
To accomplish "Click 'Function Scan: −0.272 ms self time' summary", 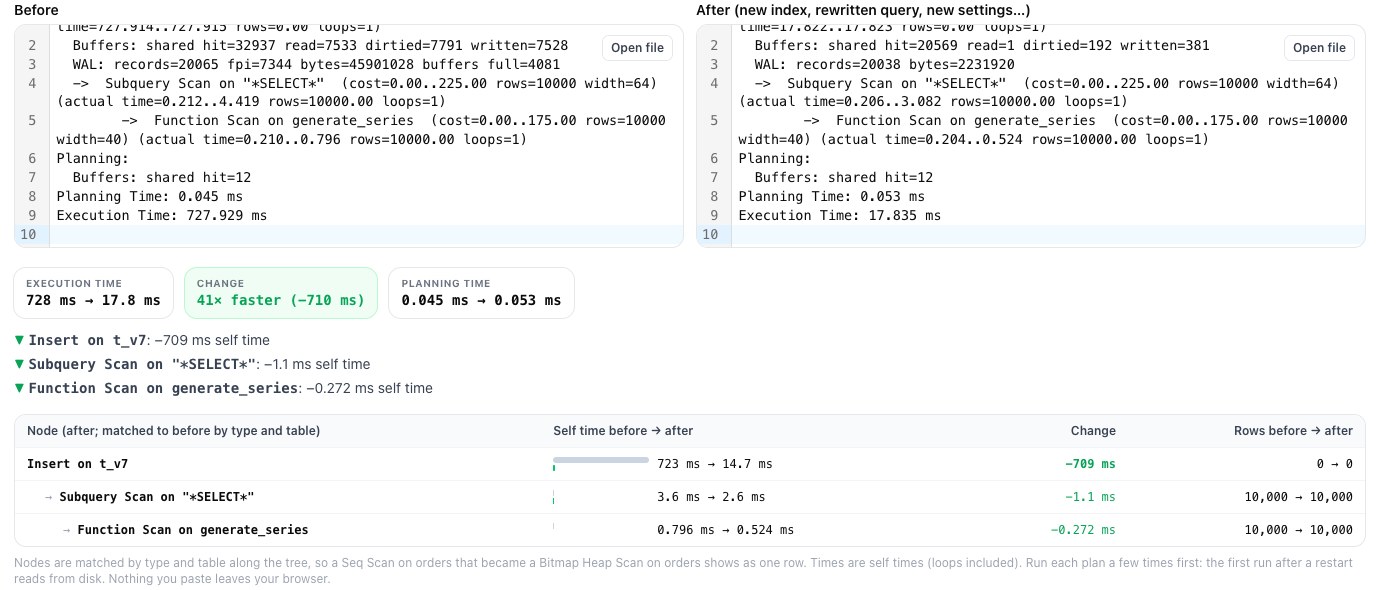I will coord(231,388).
